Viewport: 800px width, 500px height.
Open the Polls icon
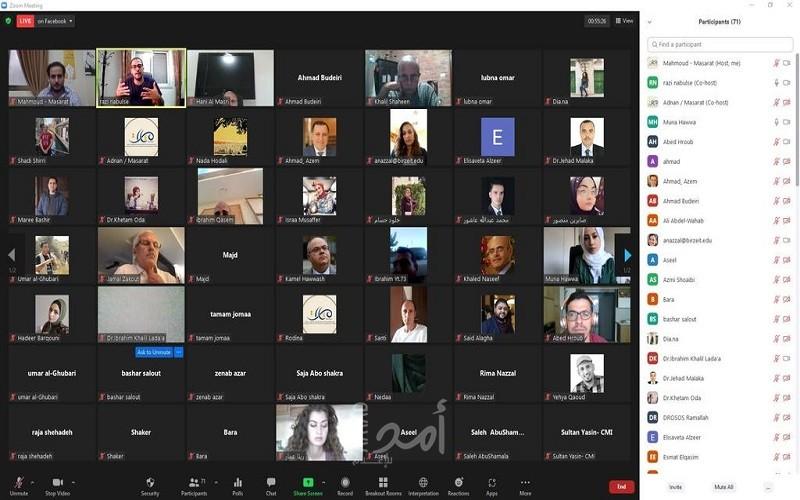click(x=238, y=482)
